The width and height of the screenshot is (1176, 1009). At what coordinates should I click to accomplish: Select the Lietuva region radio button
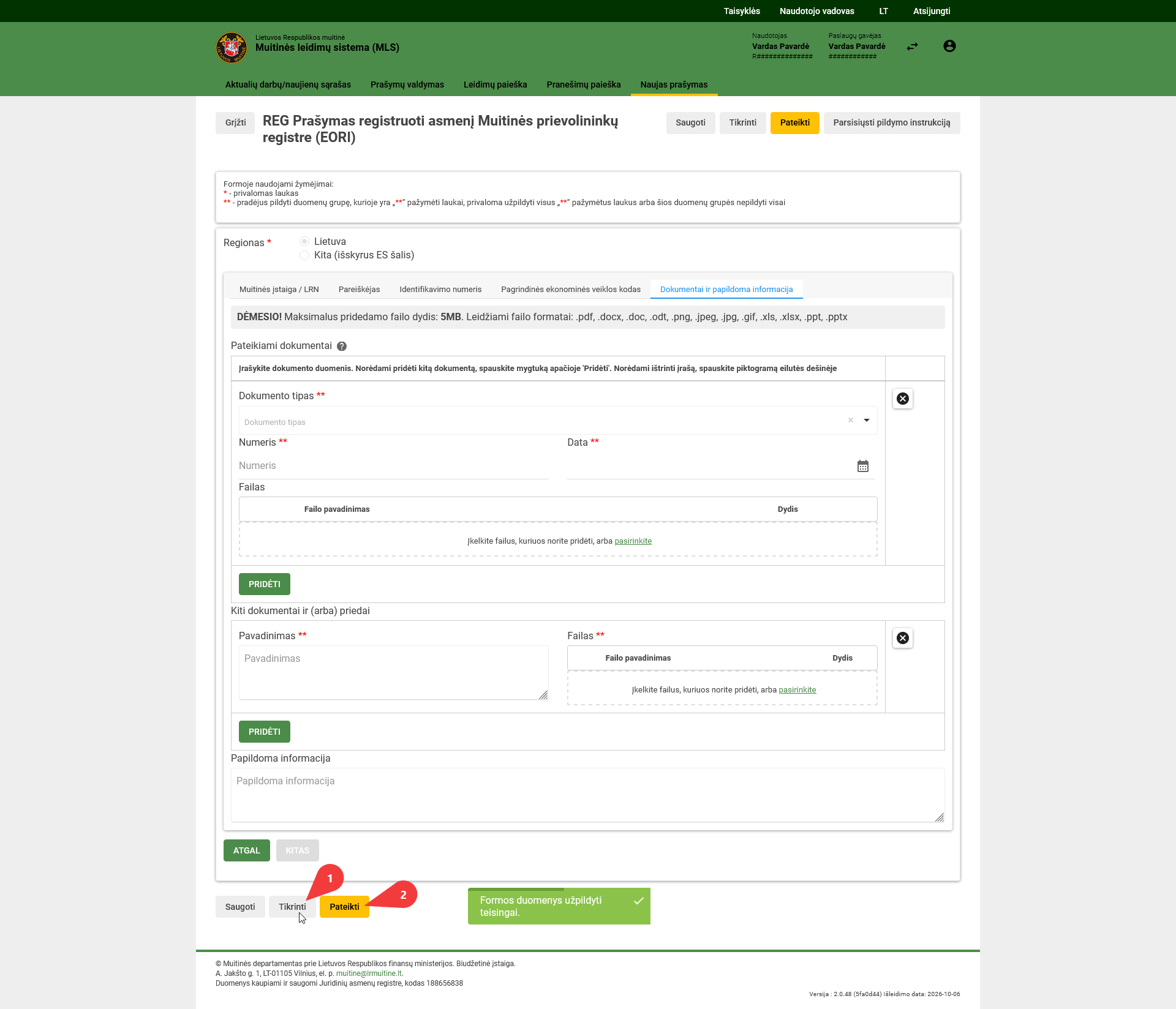[304, 242]
